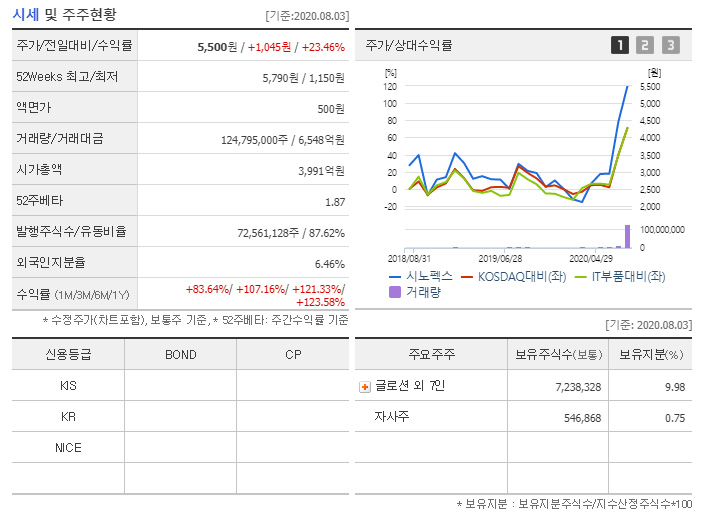The width and height of the screenshot is (701, 512).
Task: Select the +1,045원 change value
Action: (x=269, y=47)
